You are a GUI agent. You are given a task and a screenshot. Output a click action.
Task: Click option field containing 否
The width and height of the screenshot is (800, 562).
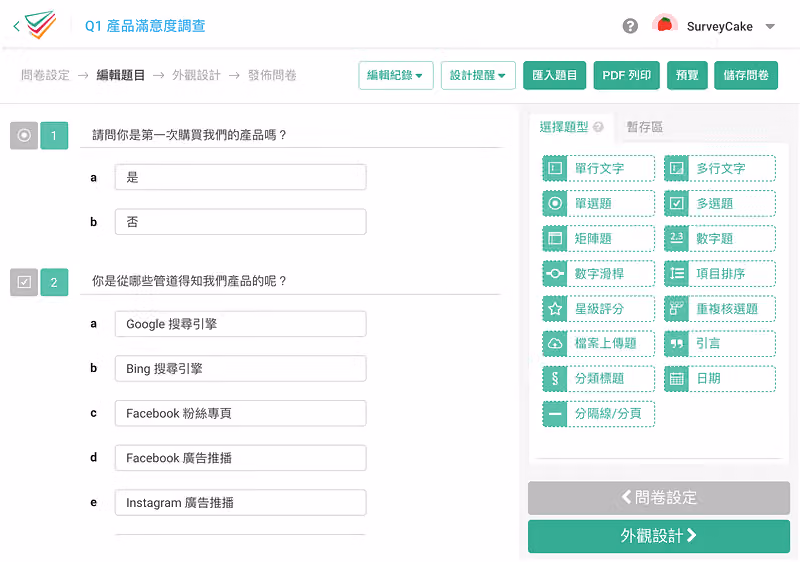pyautogui.click(x=240, y=222)
